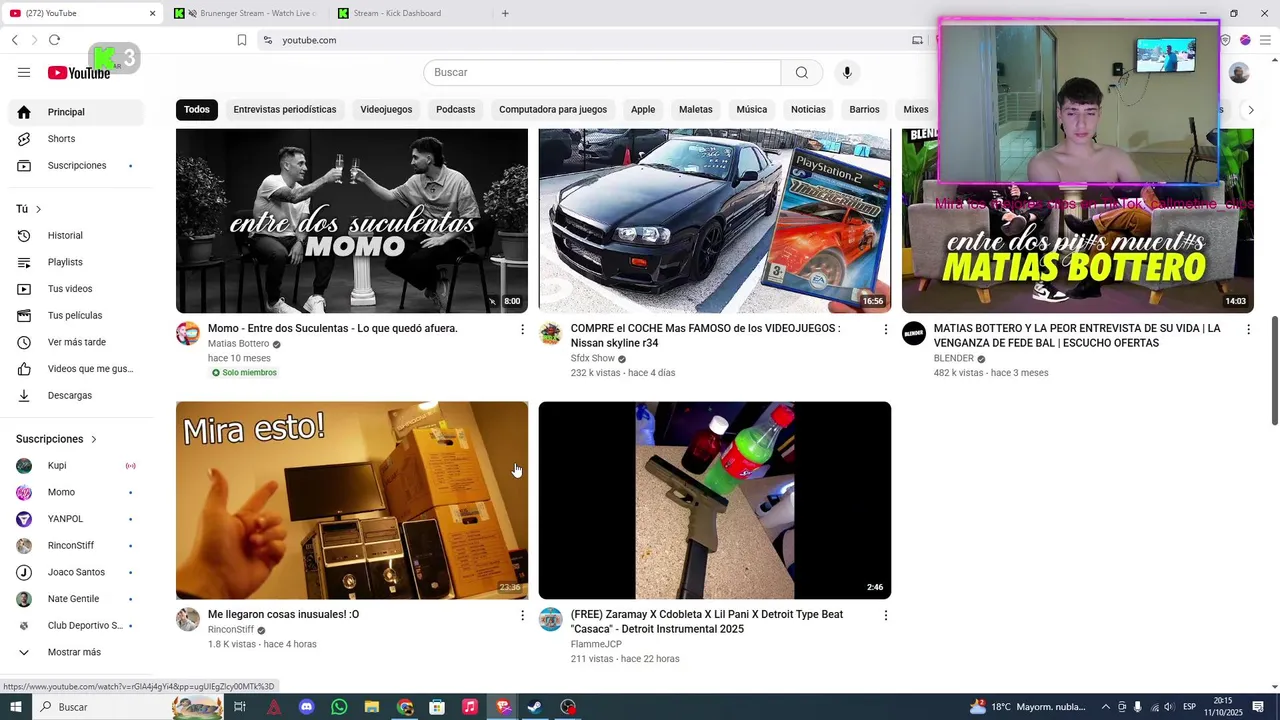Image resolution: width=1280 pixels, height=720 pixels.
Task: Click the search magnifier button
Action: [802, 72]
